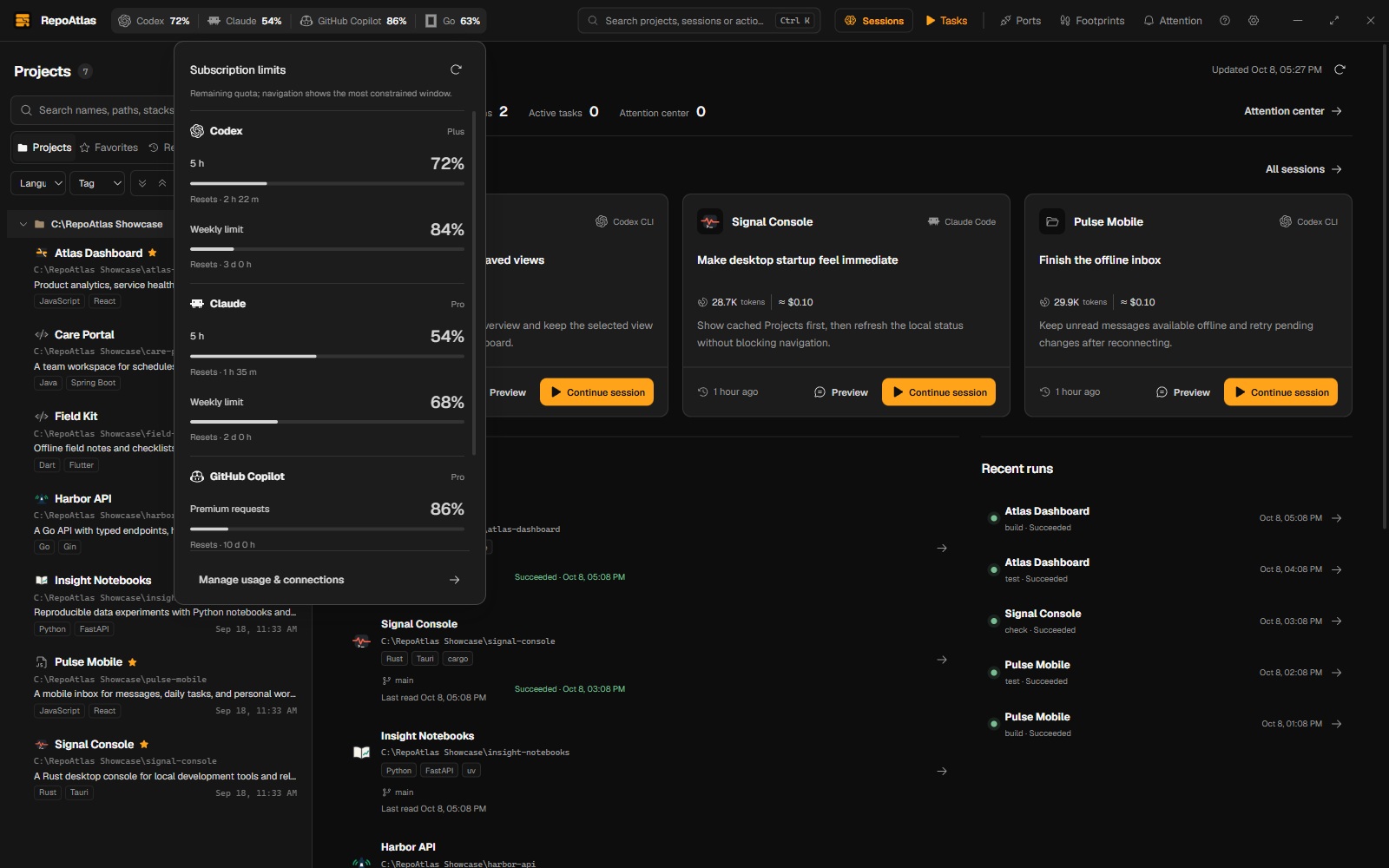This screenshot has height=868, width=1389.
Task: Click Codex 5 h usage progress bar
Action: [327, 183]
